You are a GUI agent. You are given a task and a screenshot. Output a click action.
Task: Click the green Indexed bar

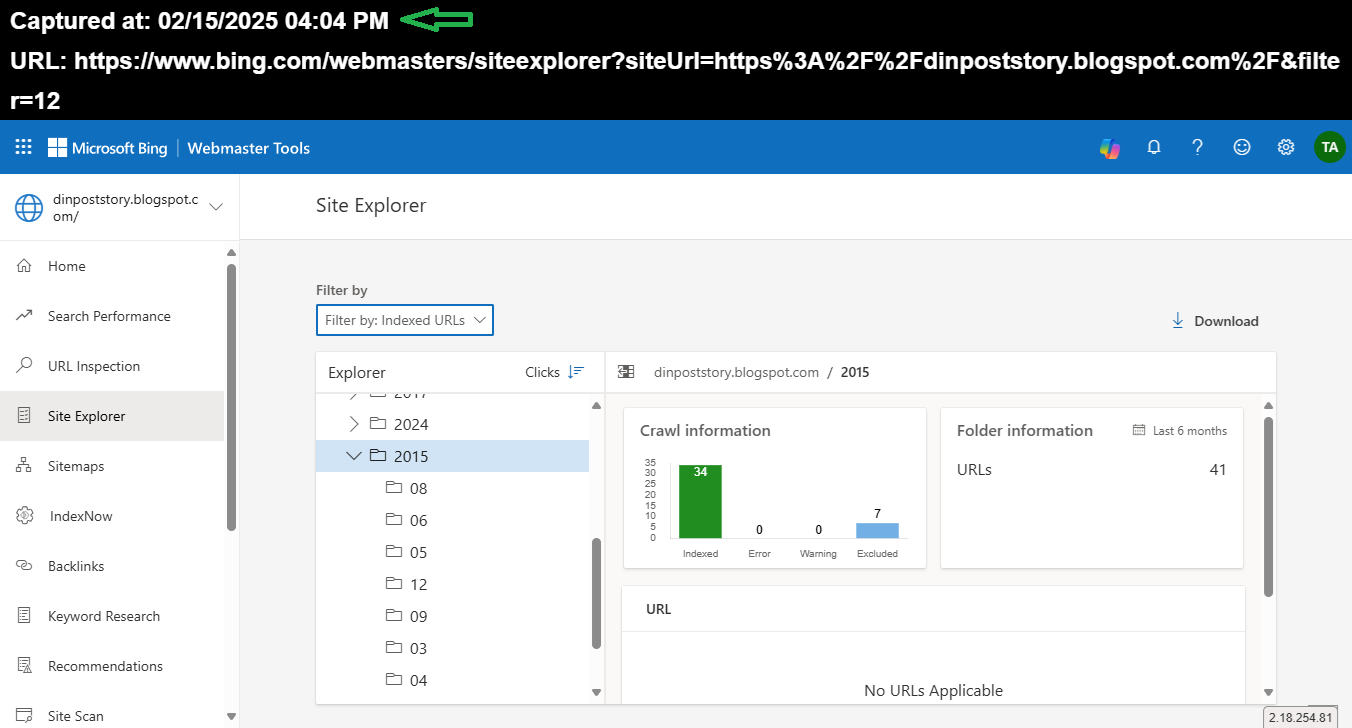coord(700,501)
